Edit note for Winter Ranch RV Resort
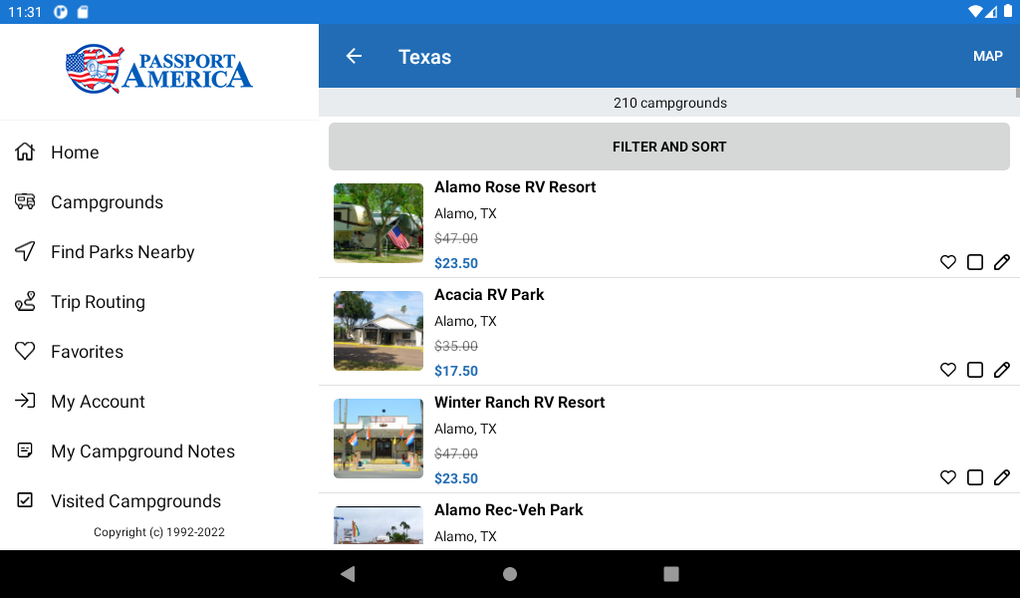The height and width of the screenshot is (598, 1020). click(x=1002, y=477)
